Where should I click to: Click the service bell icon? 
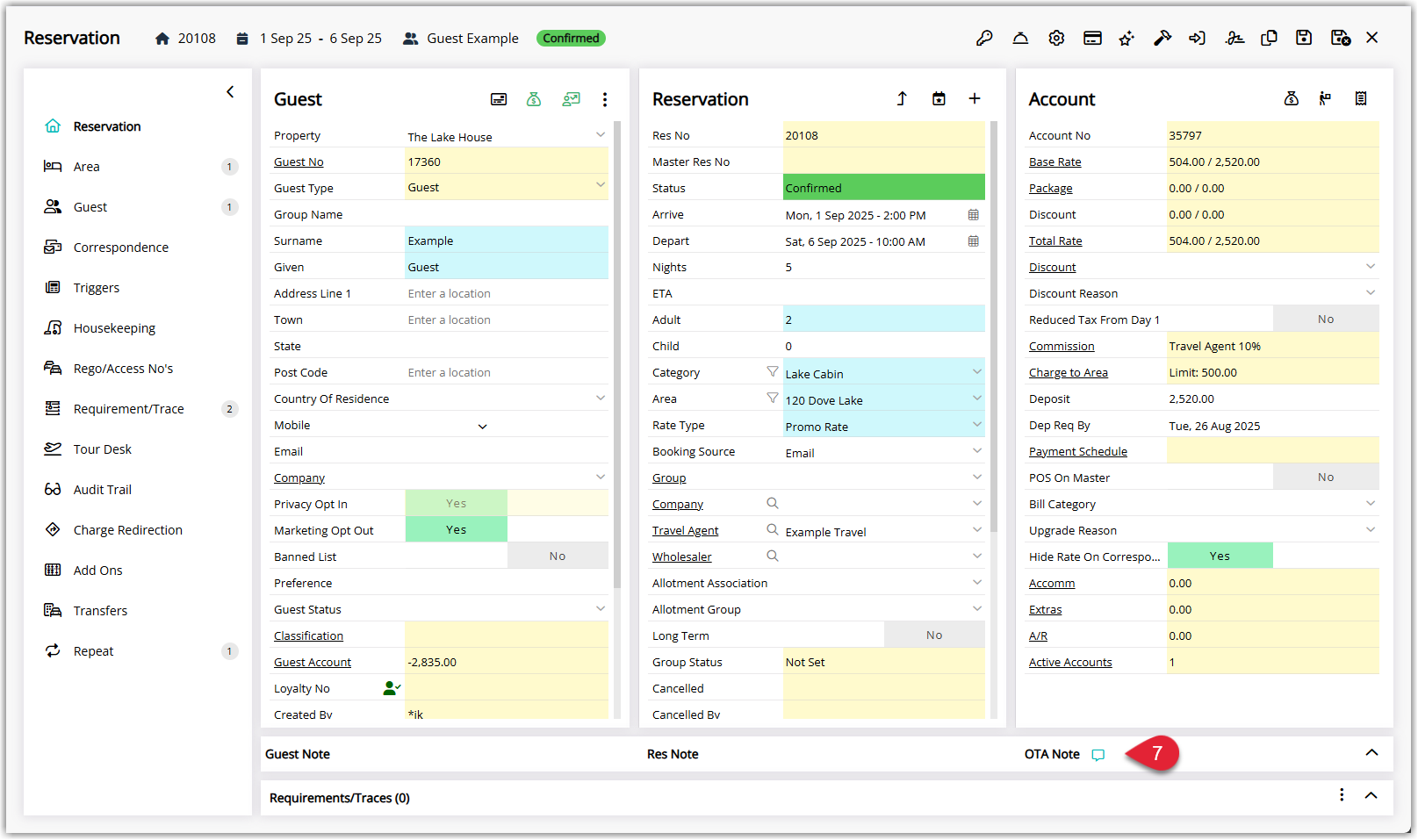coord(1020,38)
